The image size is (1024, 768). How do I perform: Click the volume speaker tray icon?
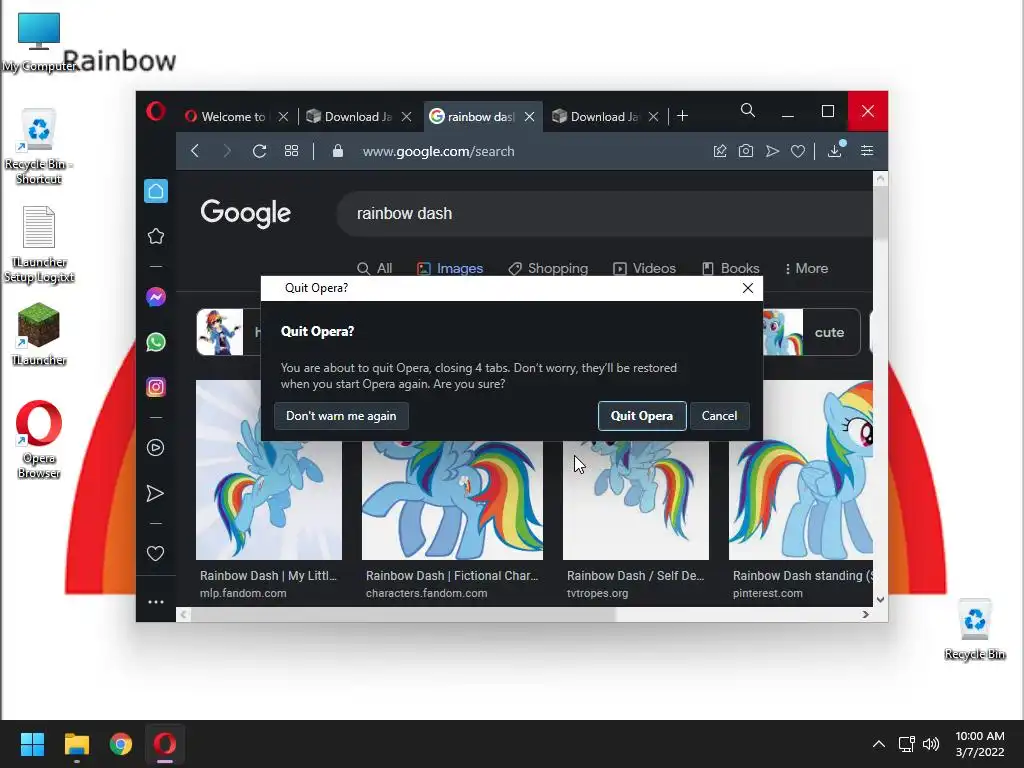pyautogui.click(x=931, y=744)
